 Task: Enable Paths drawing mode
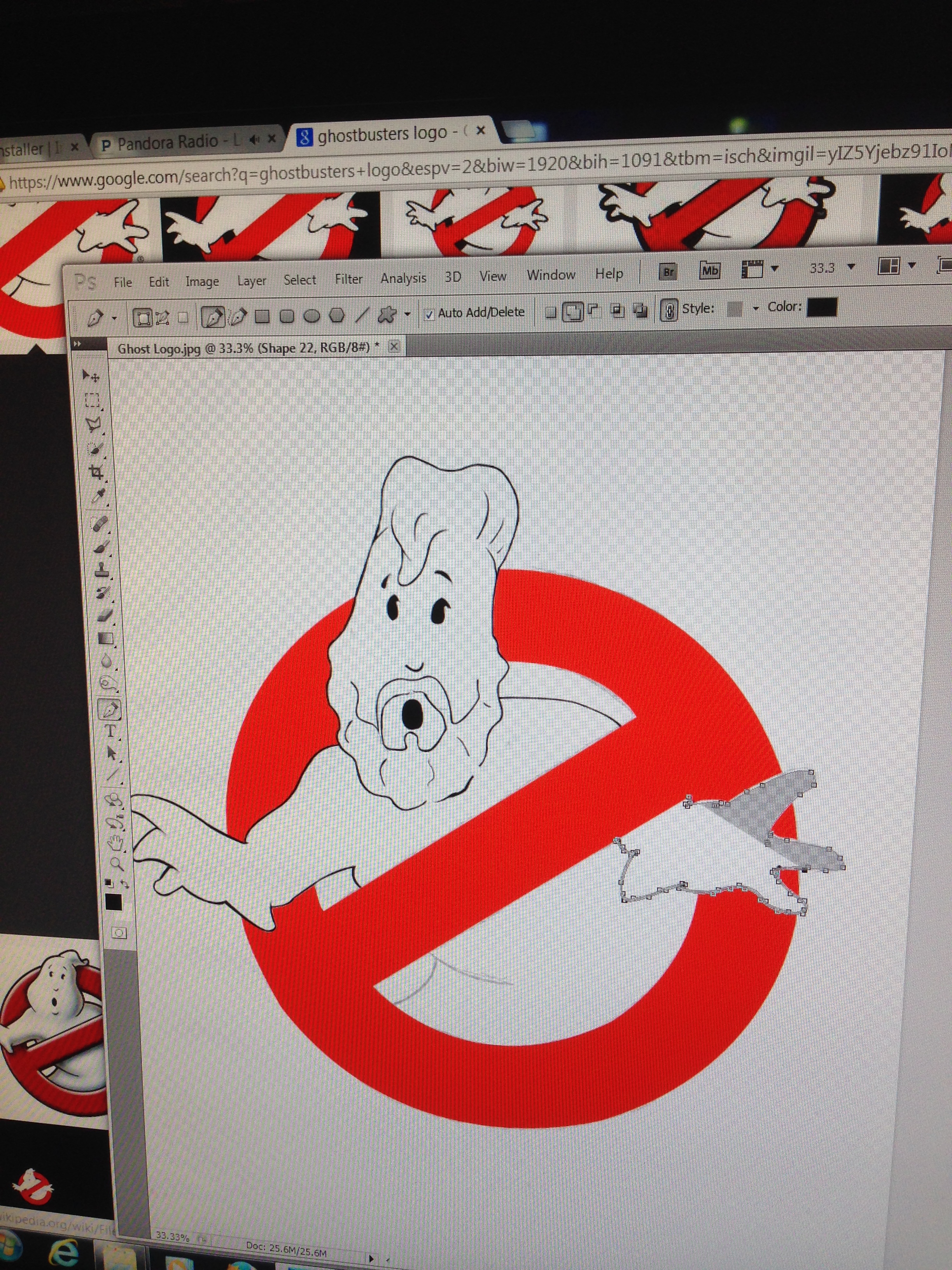pos(163,317)
